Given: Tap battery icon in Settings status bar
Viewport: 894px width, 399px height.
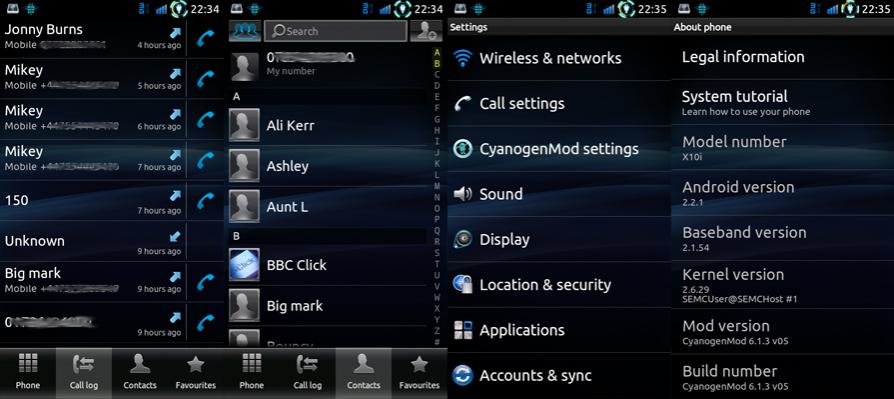Looking at the screenshot, I should pyautogui.click(x=626, y=9).
